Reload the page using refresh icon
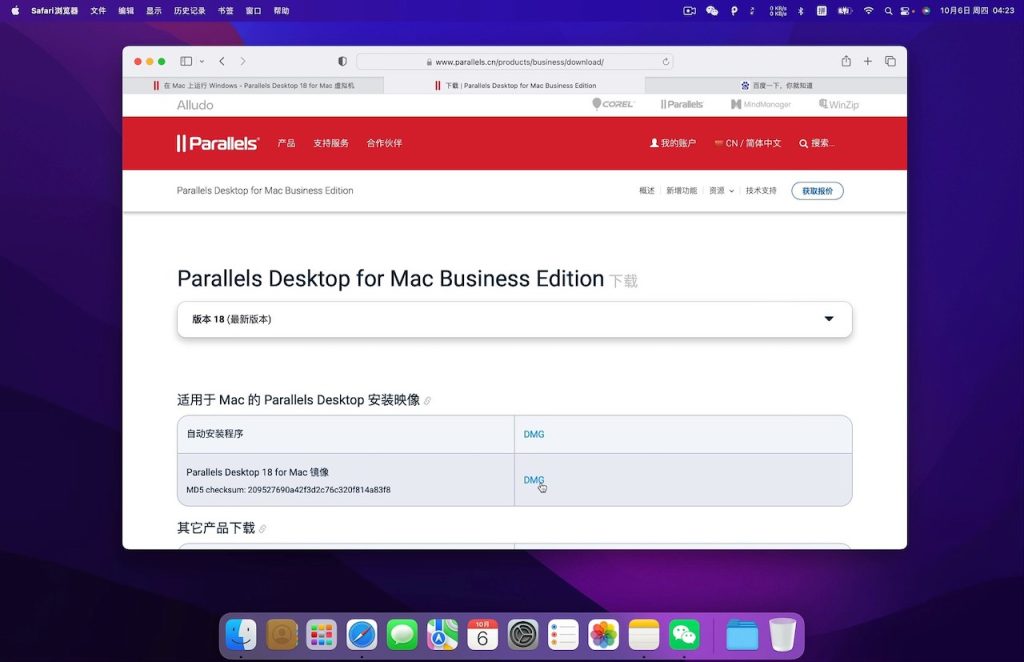1024x662 pixels. 665,62
